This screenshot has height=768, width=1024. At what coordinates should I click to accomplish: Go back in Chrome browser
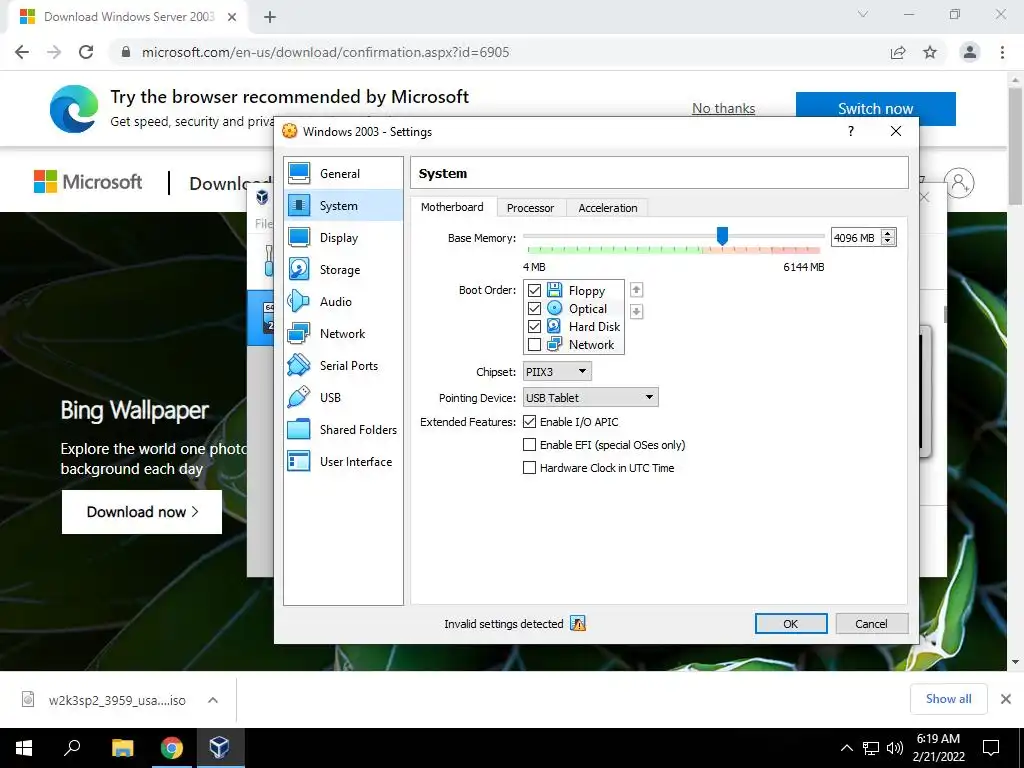click(22, 52)
